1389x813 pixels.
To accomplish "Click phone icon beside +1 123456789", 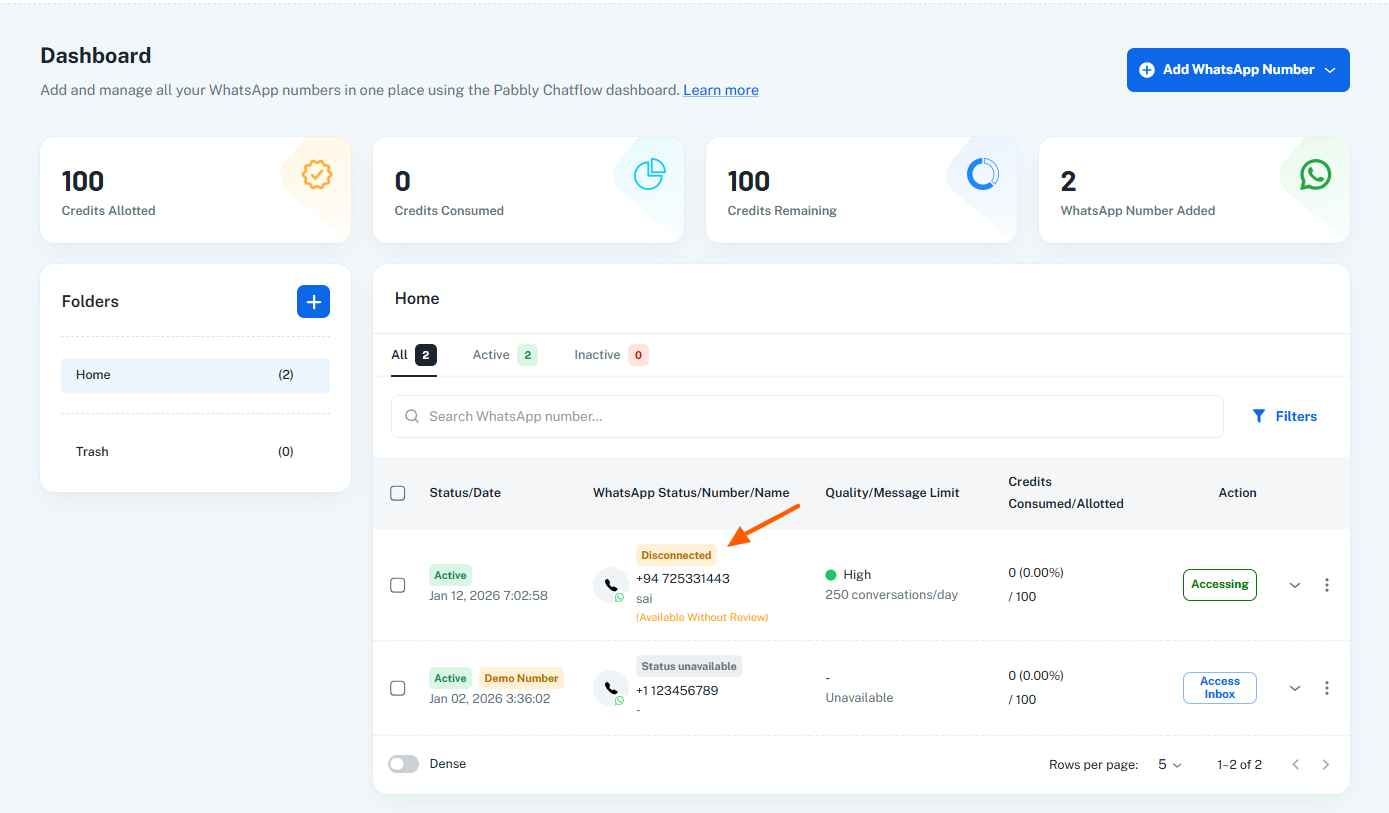I will tap(610, 688).
